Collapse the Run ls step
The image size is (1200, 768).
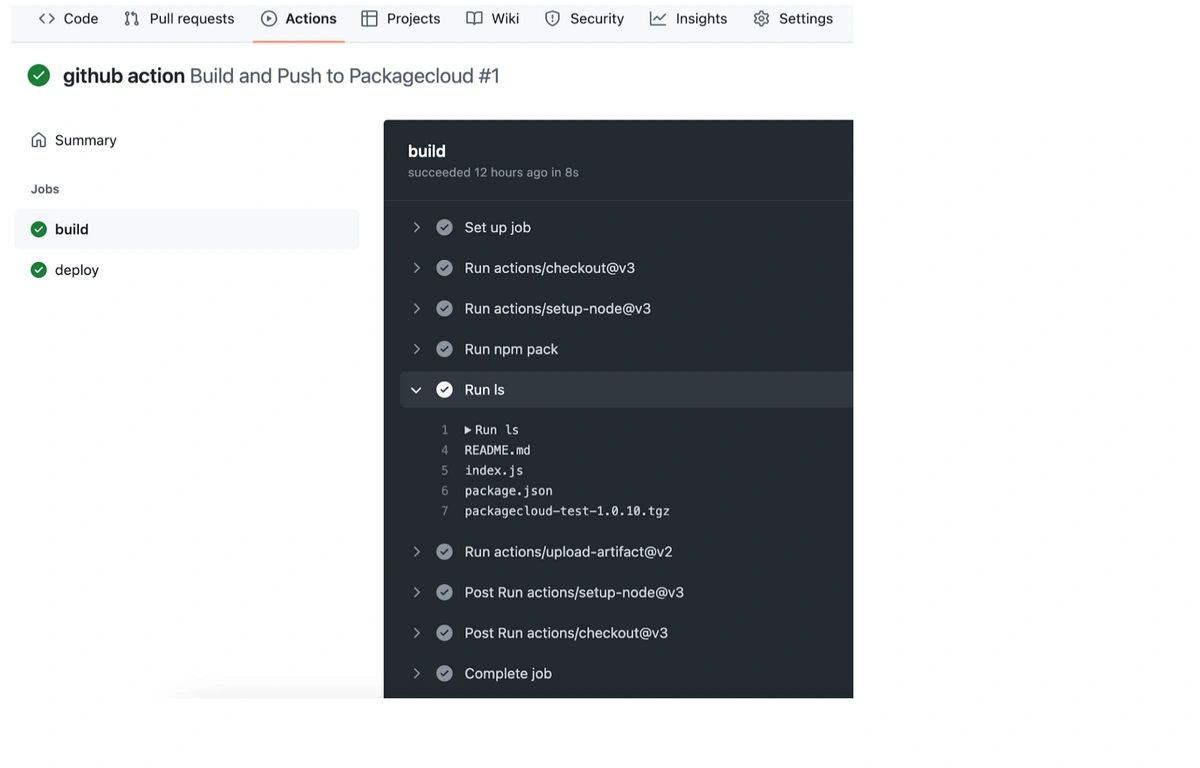pyautogui.click(x=417, y=390)
